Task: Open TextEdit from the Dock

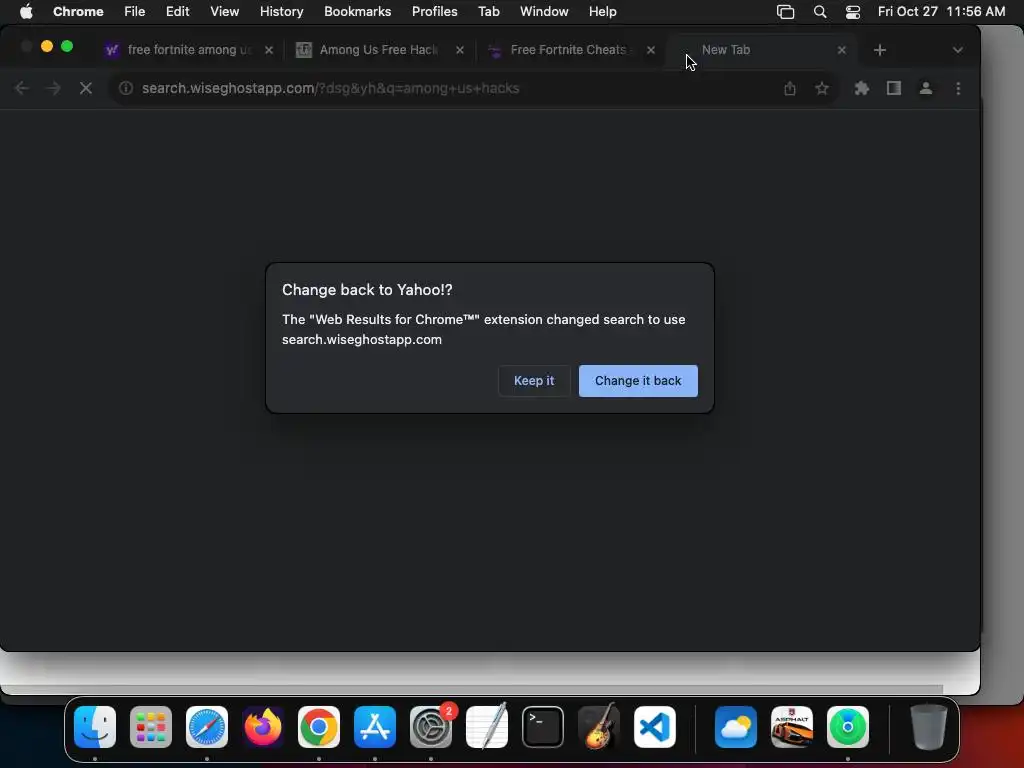Action: pos(487,727)
